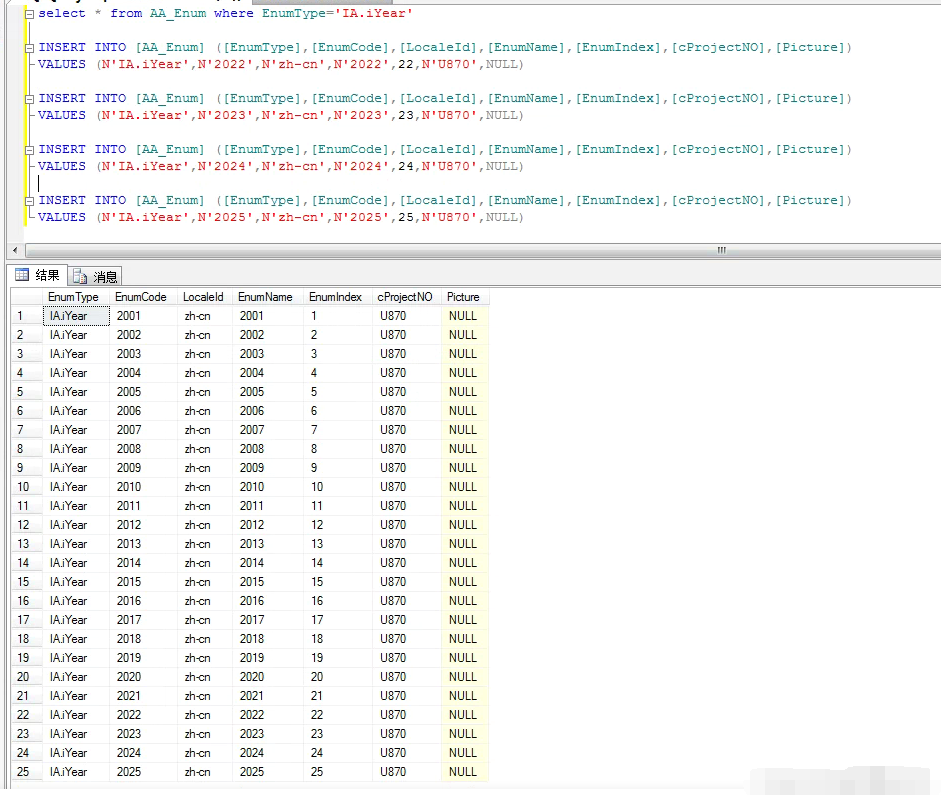Select the Picture column header
Image resolution: width=941 pixels, height=795 pixels.
tap(464, 297)
